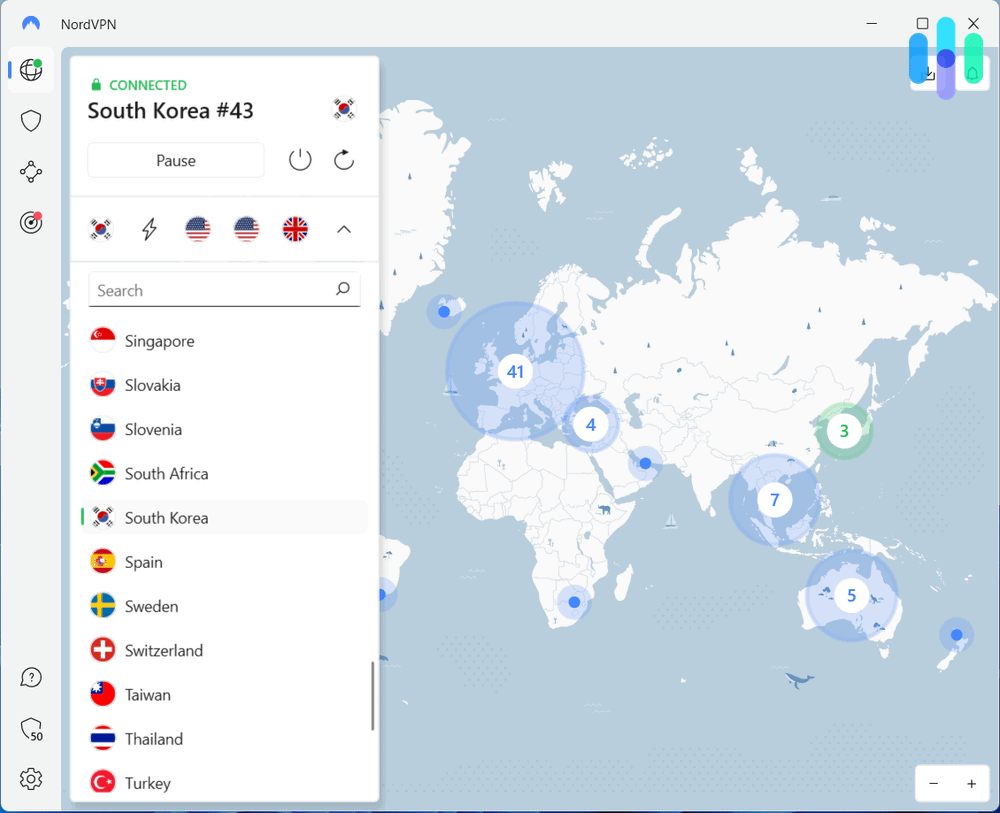Expand the Europe cluster showing 41 servers
The height and width of the screenshot is (813, 1000).
(514, 371)
